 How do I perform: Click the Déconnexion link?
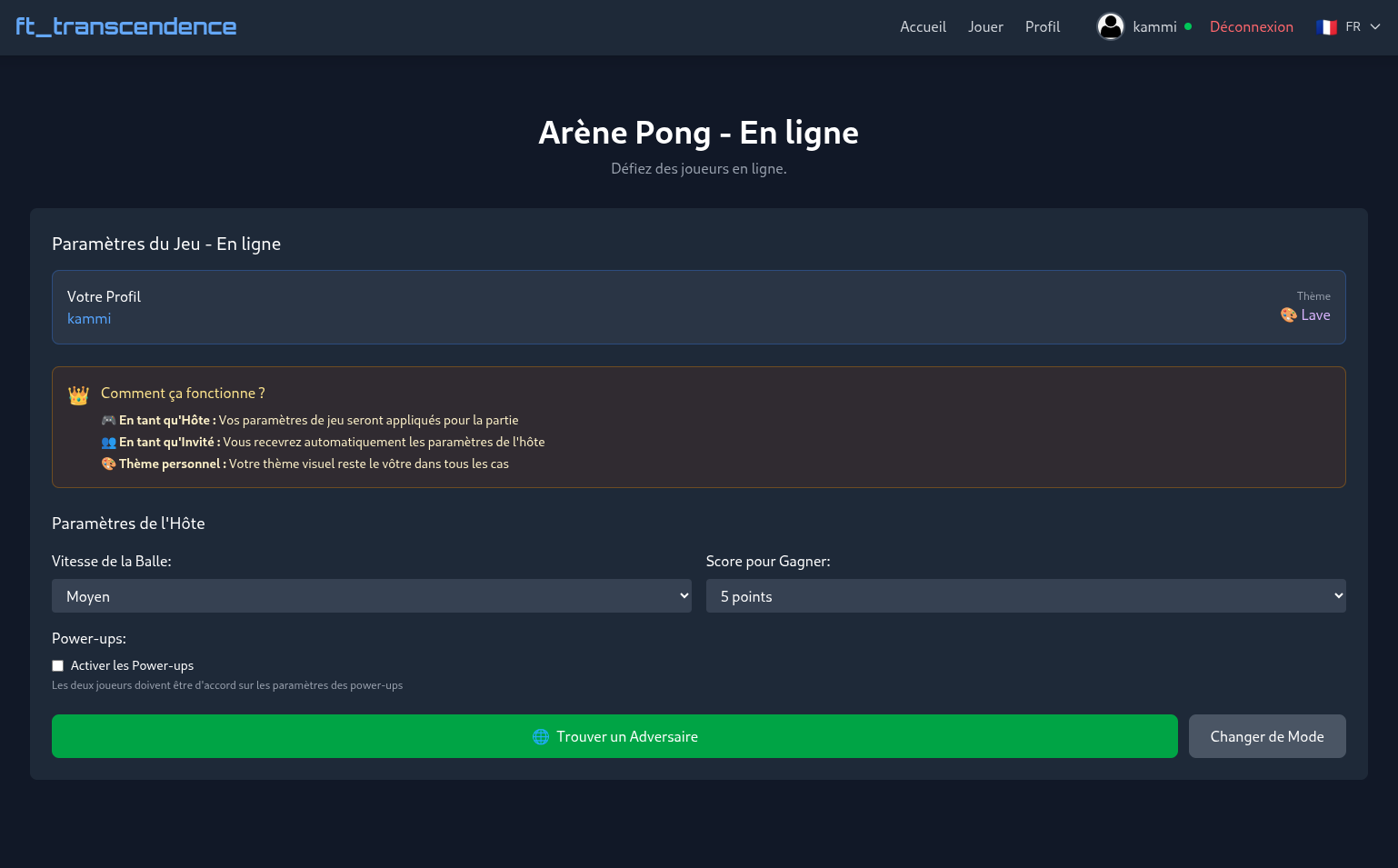[1251, 27]
